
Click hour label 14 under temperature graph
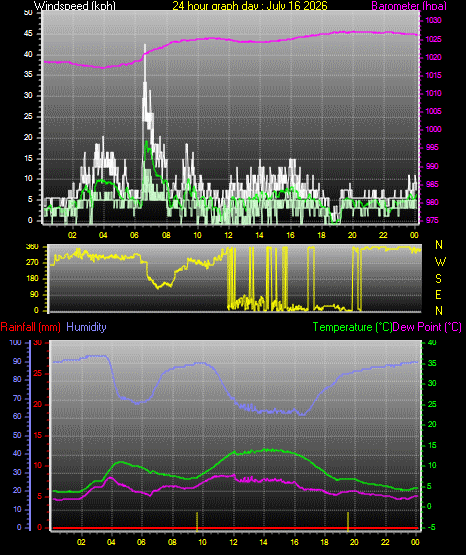tap(263, 542)
